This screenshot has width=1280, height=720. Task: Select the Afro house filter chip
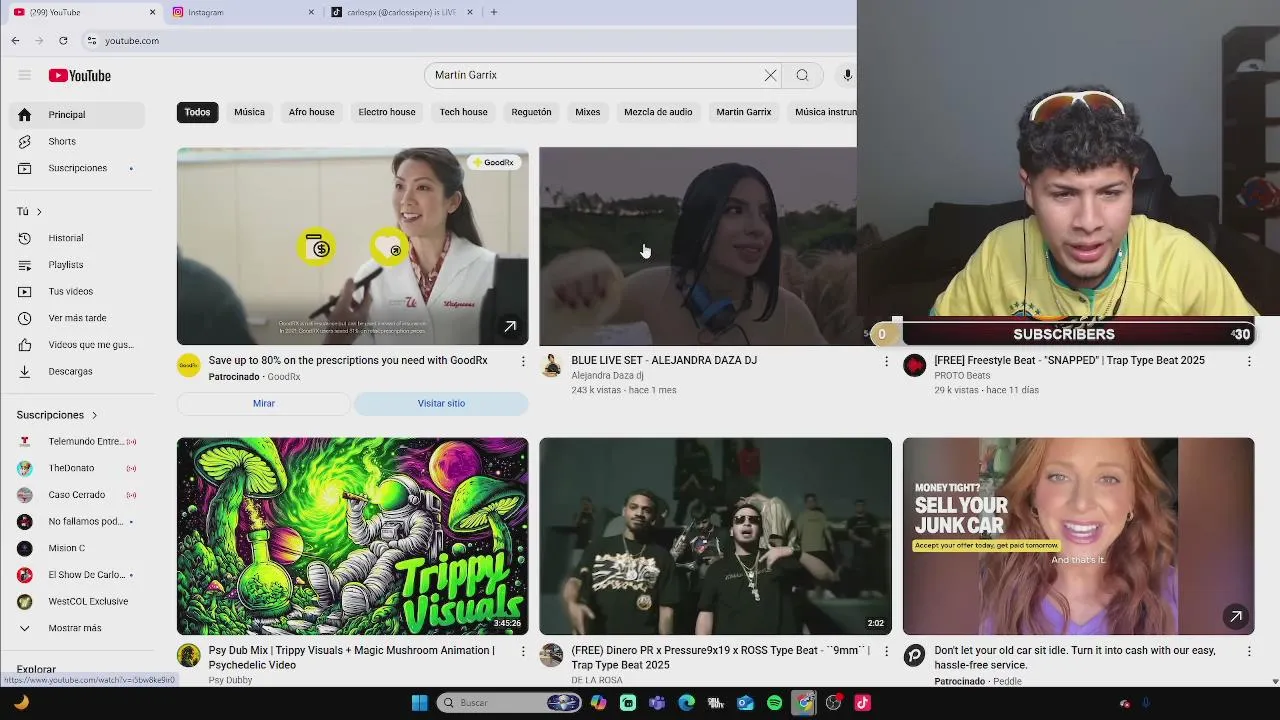(311, 112)
